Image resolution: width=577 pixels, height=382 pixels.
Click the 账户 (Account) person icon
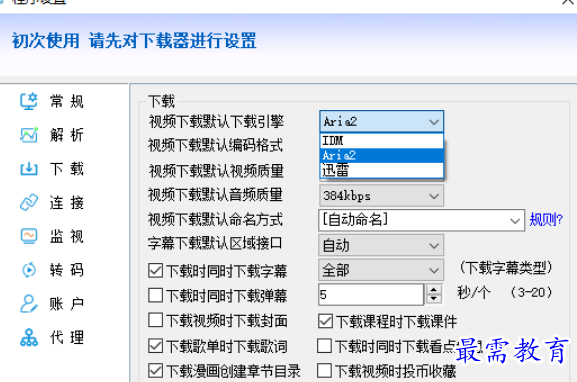(29, 304)
